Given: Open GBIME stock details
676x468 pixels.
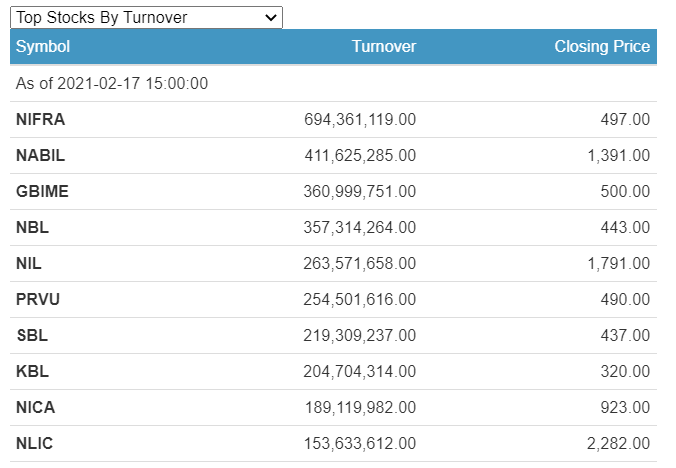Looking at the screenshot, I should 42,191.
